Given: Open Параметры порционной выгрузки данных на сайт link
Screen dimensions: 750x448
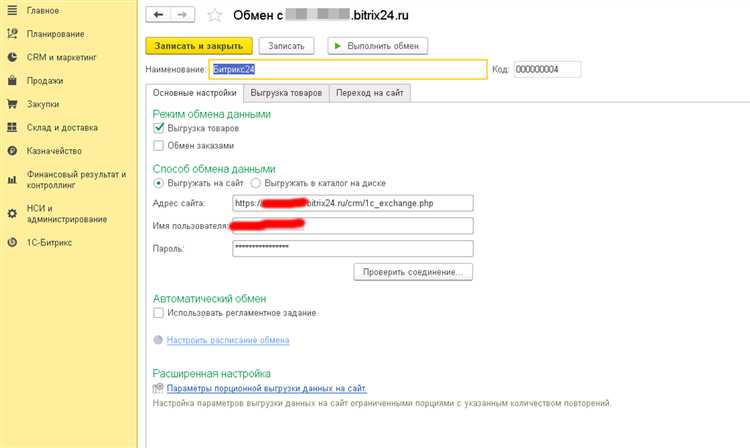Looking at the screenshot, I should [x=266, y=388].
